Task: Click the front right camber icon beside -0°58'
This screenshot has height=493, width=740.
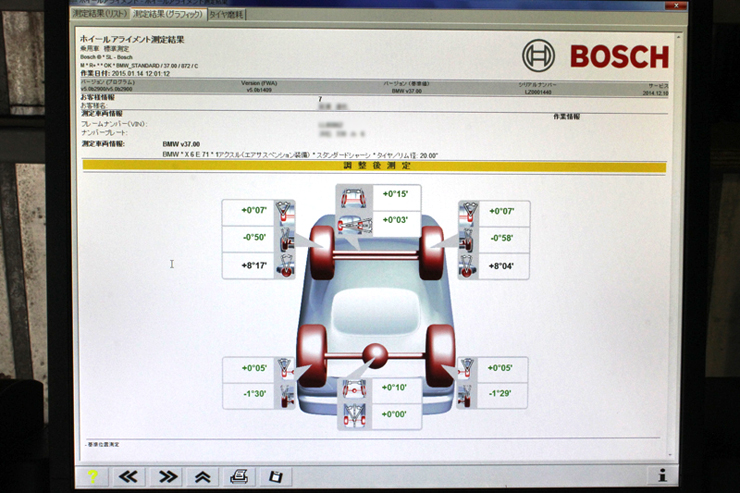Action: coord(467,239)
